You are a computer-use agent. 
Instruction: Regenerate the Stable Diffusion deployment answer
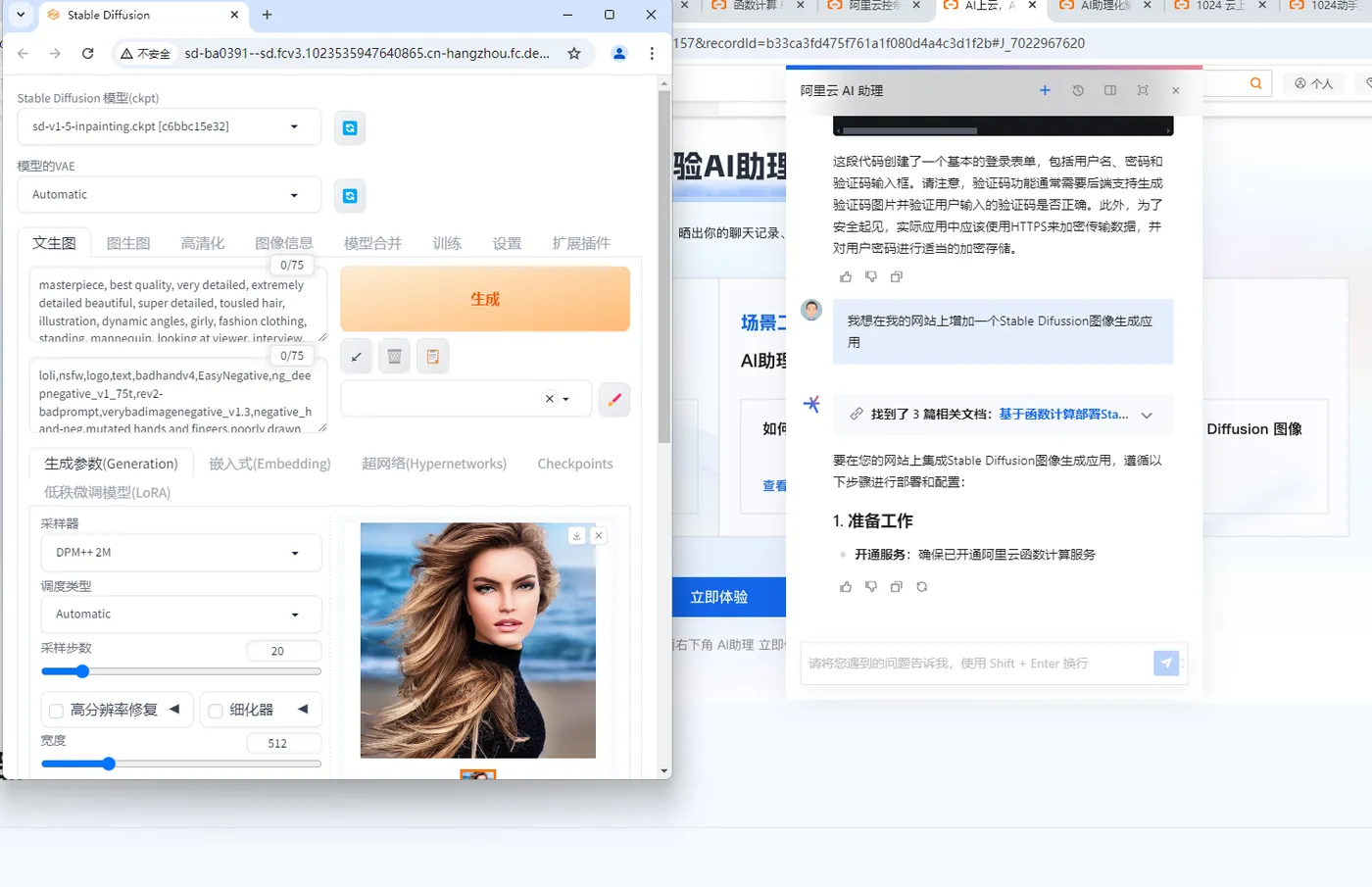pyautogui.click(x=922, y=587)
